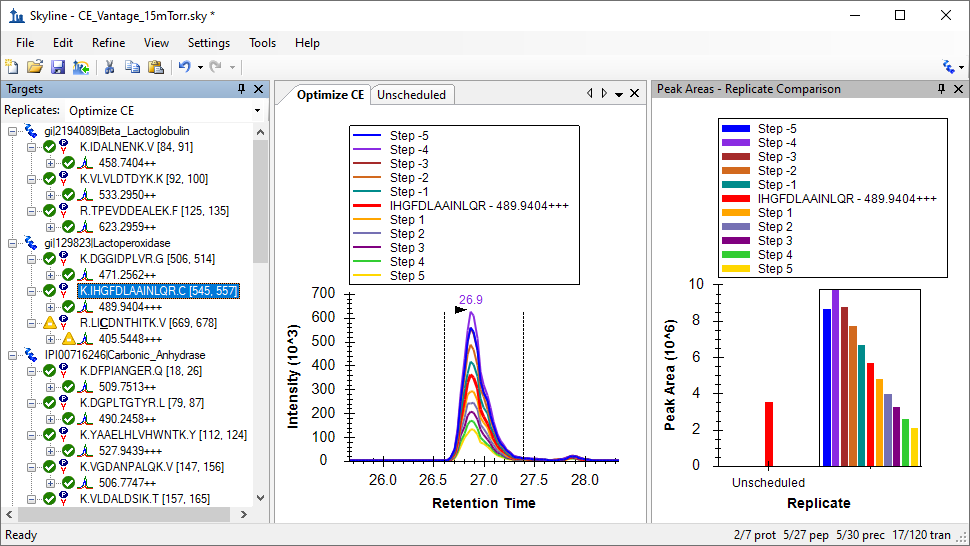Click the warning triangle on 405.5448+++
The image size is (970, 546).
[x=69, y=338]
